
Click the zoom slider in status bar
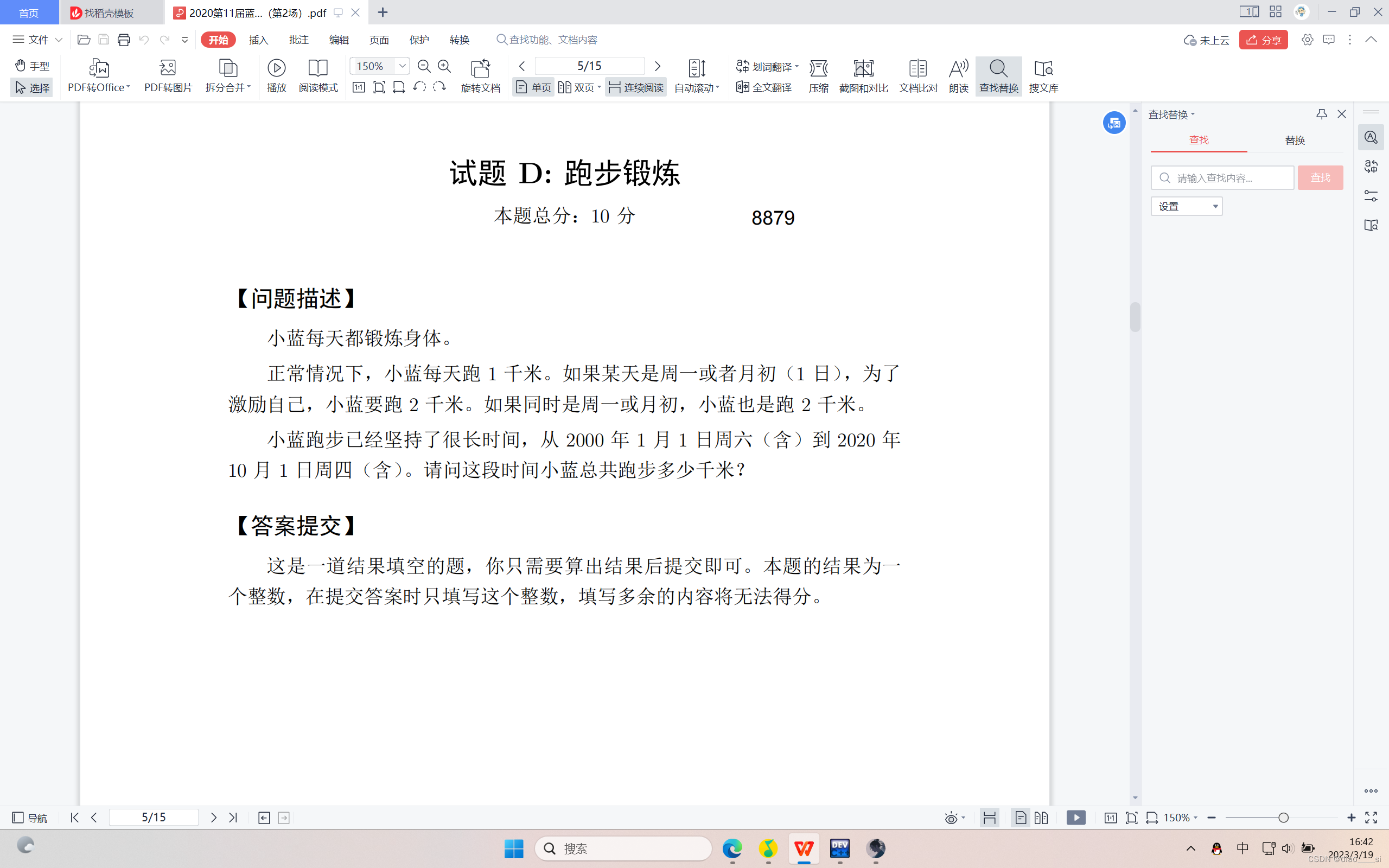pyautogui.click(x=1283, y=818)
